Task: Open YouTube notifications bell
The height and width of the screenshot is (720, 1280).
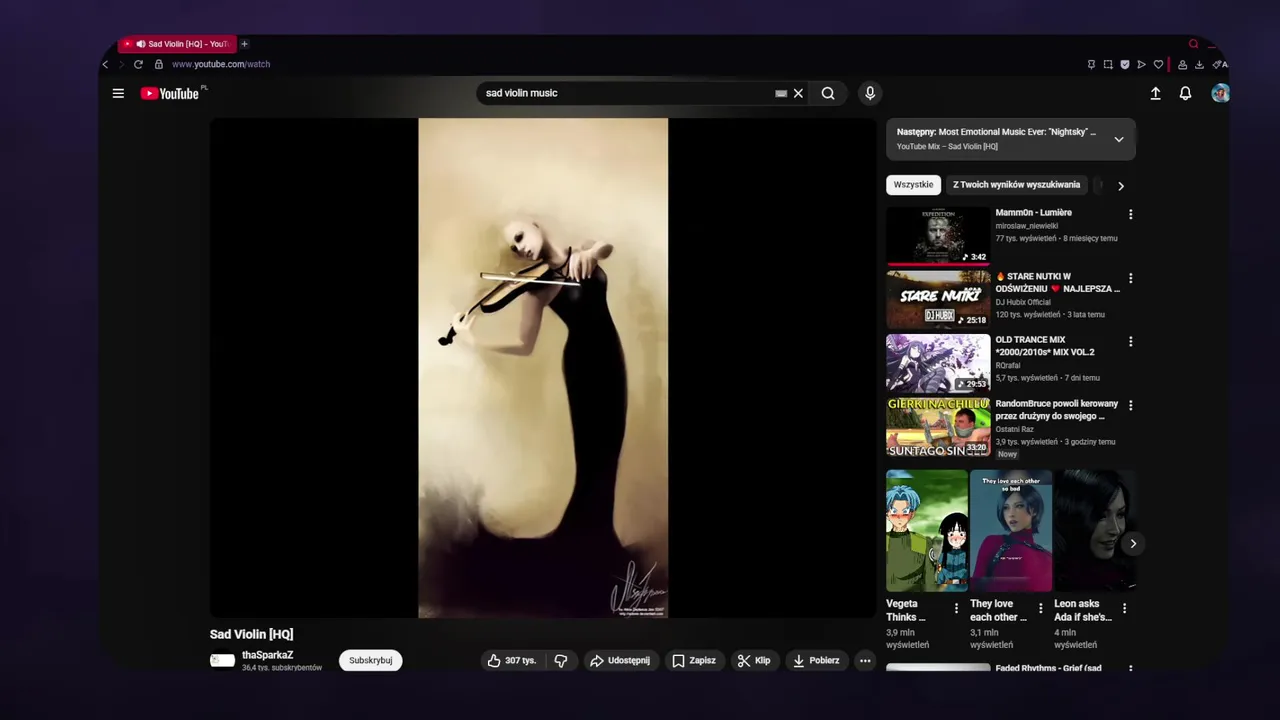Action: [1185, 93]
